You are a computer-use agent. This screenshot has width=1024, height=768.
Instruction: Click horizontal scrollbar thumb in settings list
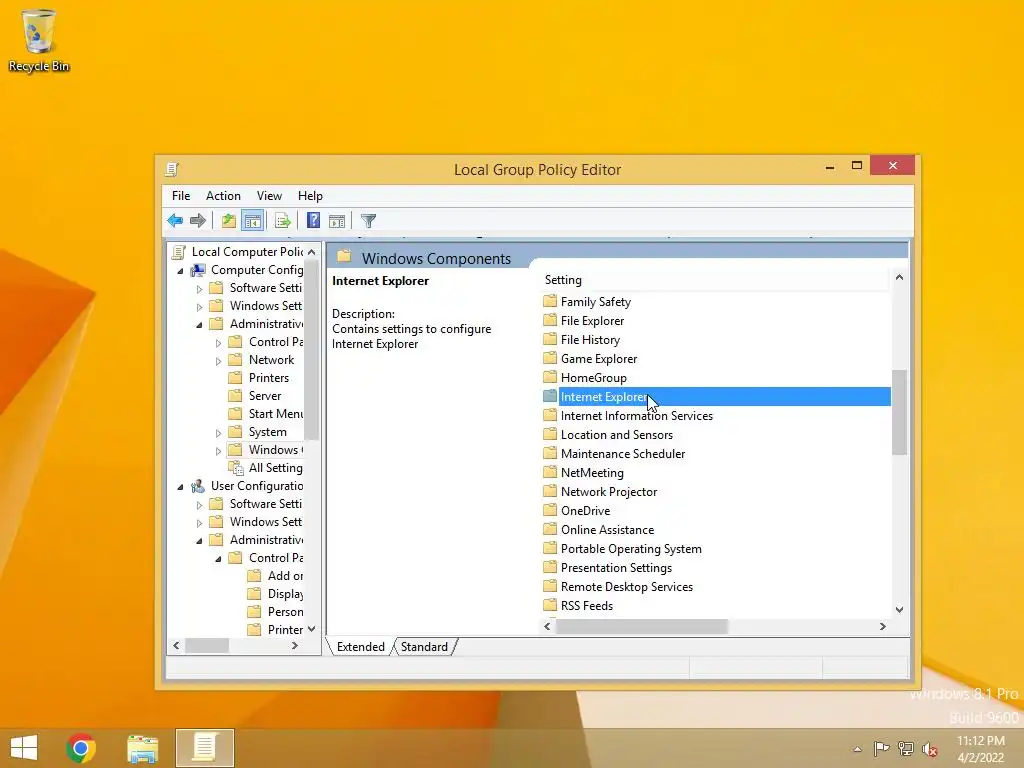[642, 626]
